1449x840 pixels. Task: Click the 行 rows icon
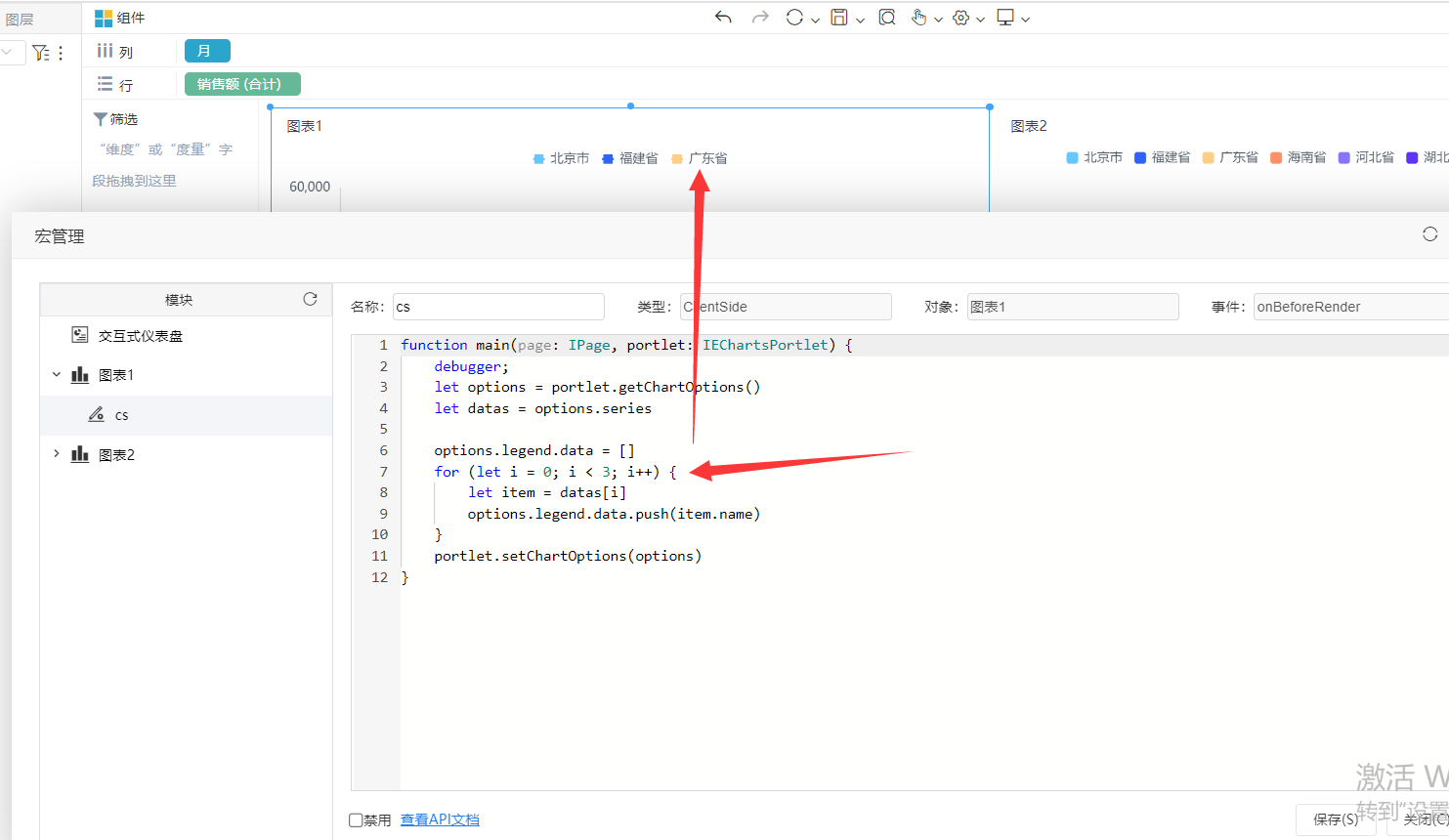tap(105, 84)
